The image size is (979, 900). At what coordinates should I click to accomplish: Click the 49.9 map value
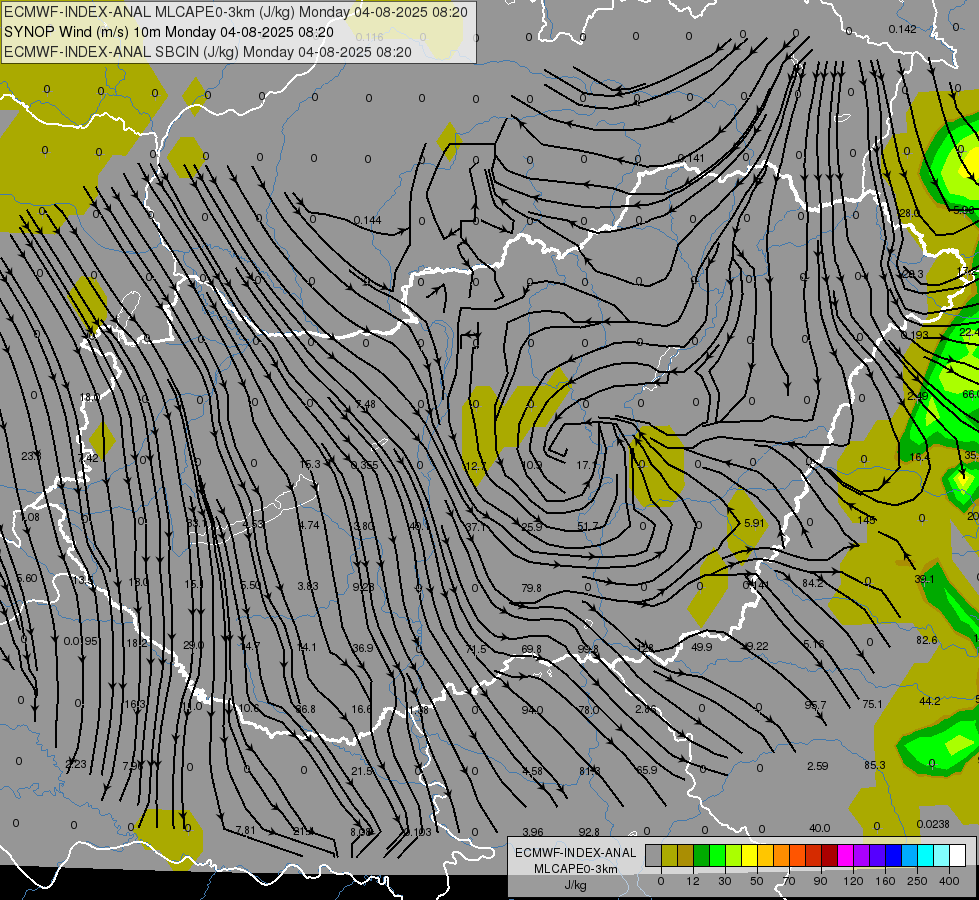pos(702,646)
